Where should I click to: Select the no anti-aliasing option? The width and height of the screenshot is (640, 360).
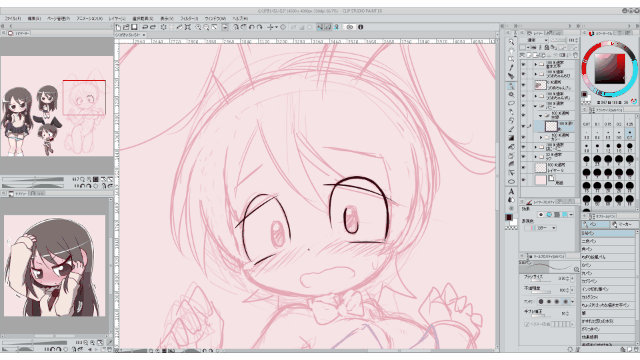pos(541,302)
